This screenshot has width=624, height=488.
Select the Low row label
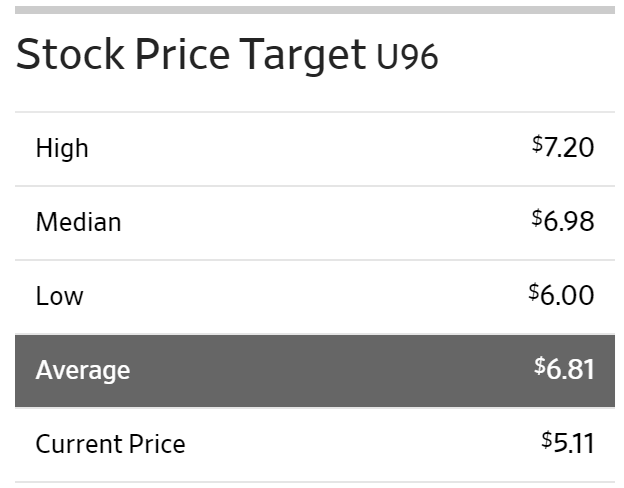point(60,296)
